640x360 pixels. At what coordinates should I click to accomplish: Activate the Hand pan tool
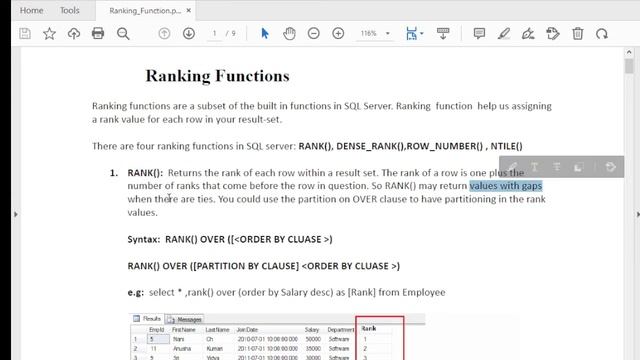click(289, 33)
